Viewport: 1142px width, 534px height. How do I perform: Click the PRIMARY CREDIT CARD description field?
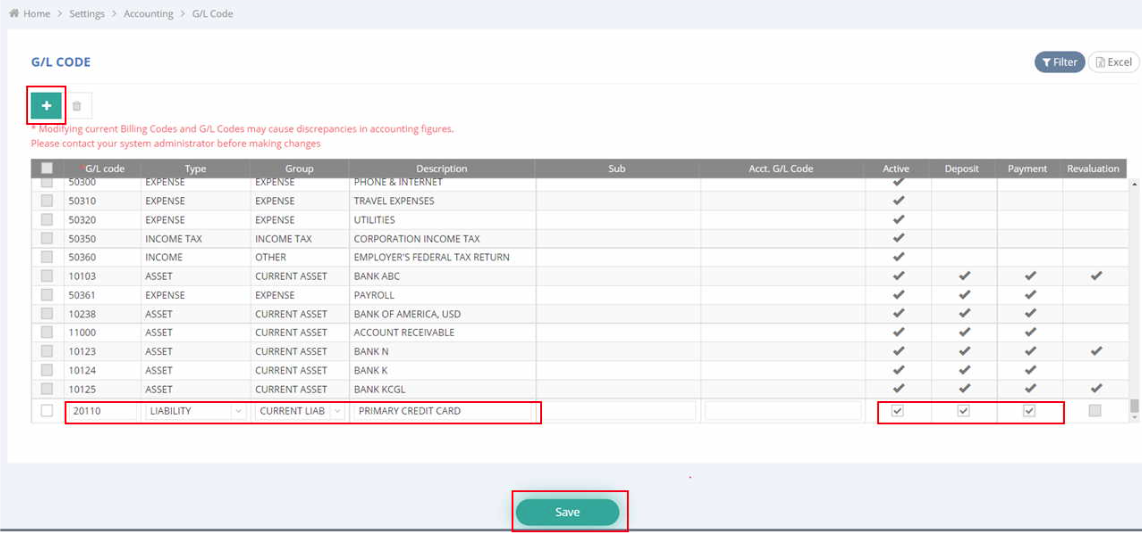(444, 411)
